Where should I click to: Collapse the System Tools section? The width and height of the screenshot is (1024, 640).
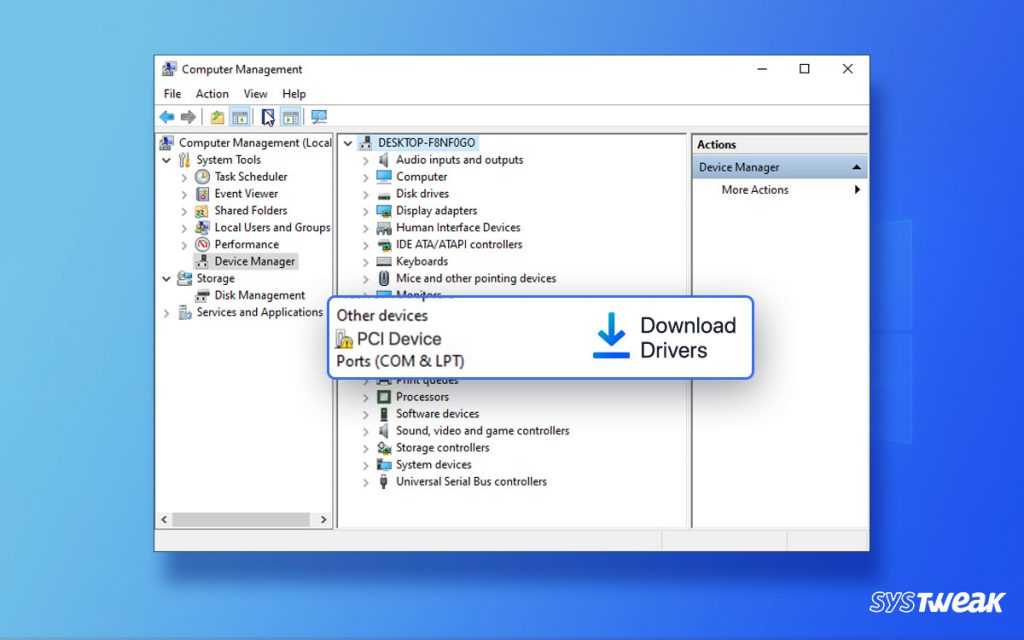click(x=166, y=159)
